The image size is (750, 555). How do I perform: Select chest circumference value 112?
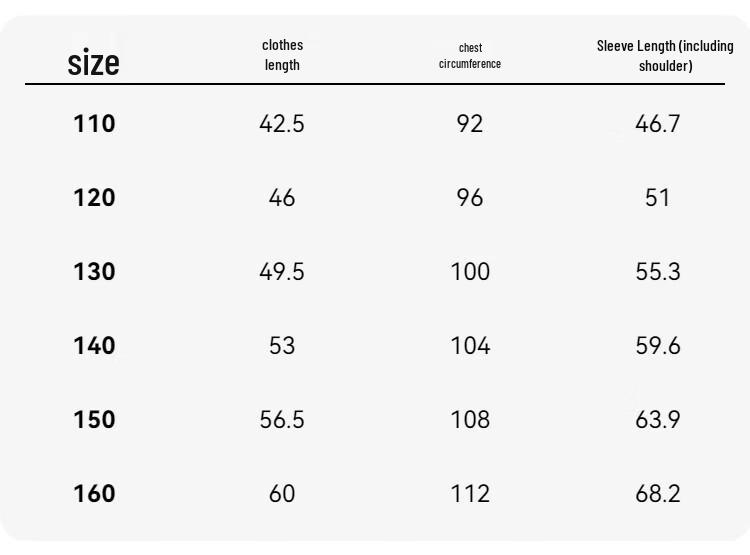[x=470, y=493]
